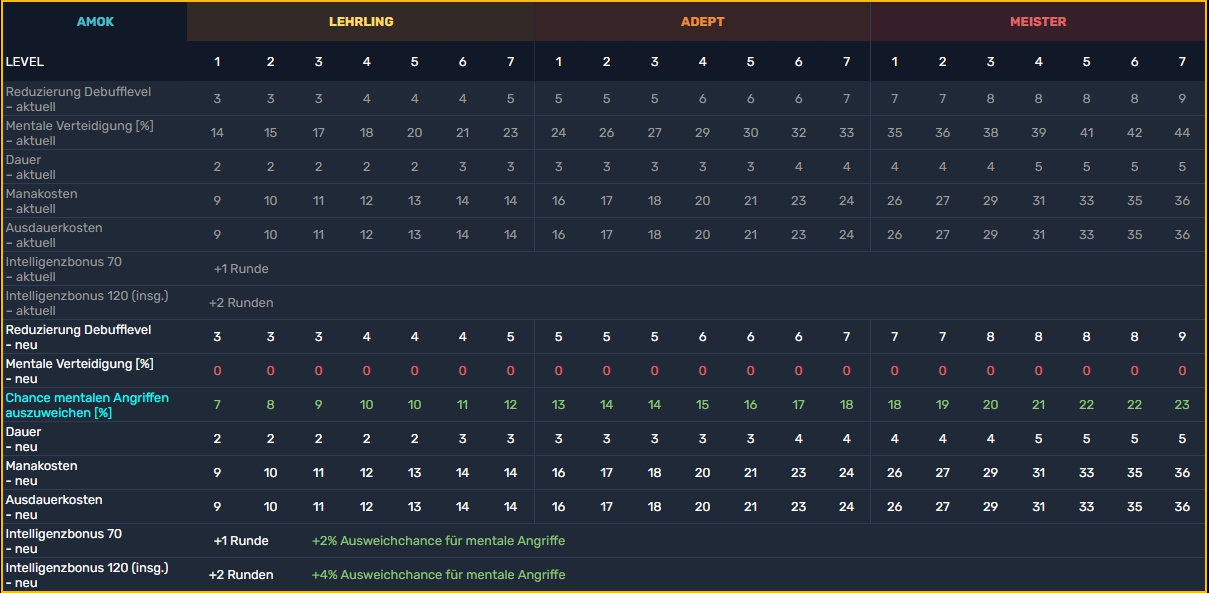Viewport: 1209px width, 593px height.
Task: Click 'Manakosten – neu' row label
Action: (x=41, y=473)
